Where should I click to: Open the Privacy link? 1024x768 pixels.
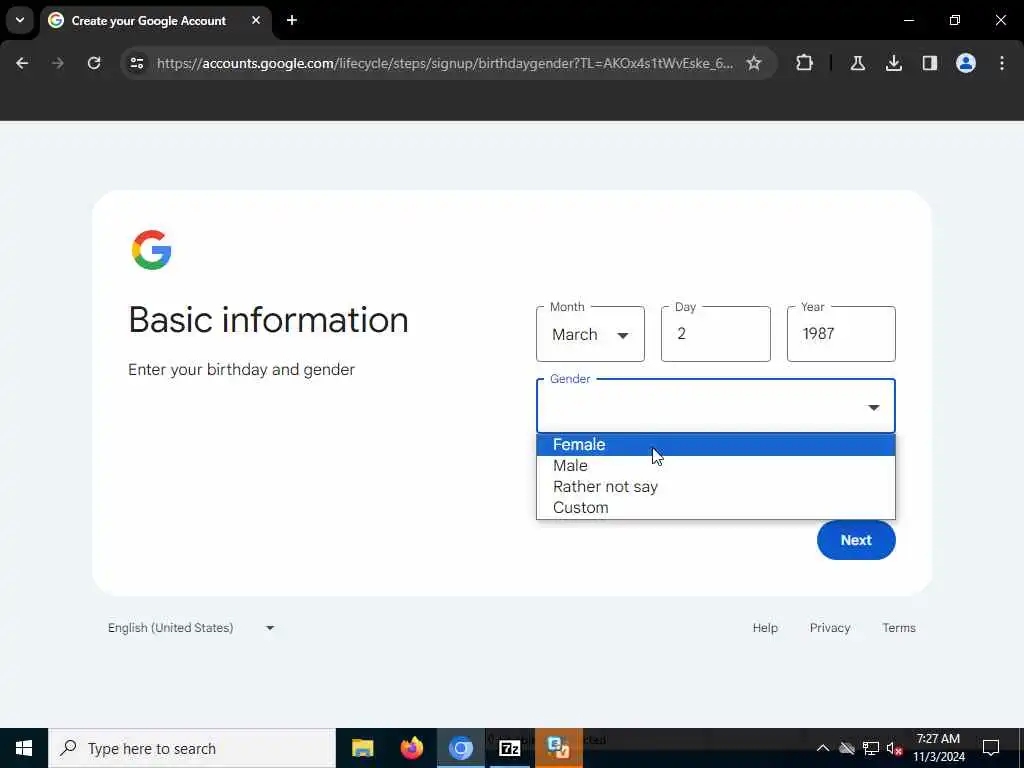click(x=829, y=628)
